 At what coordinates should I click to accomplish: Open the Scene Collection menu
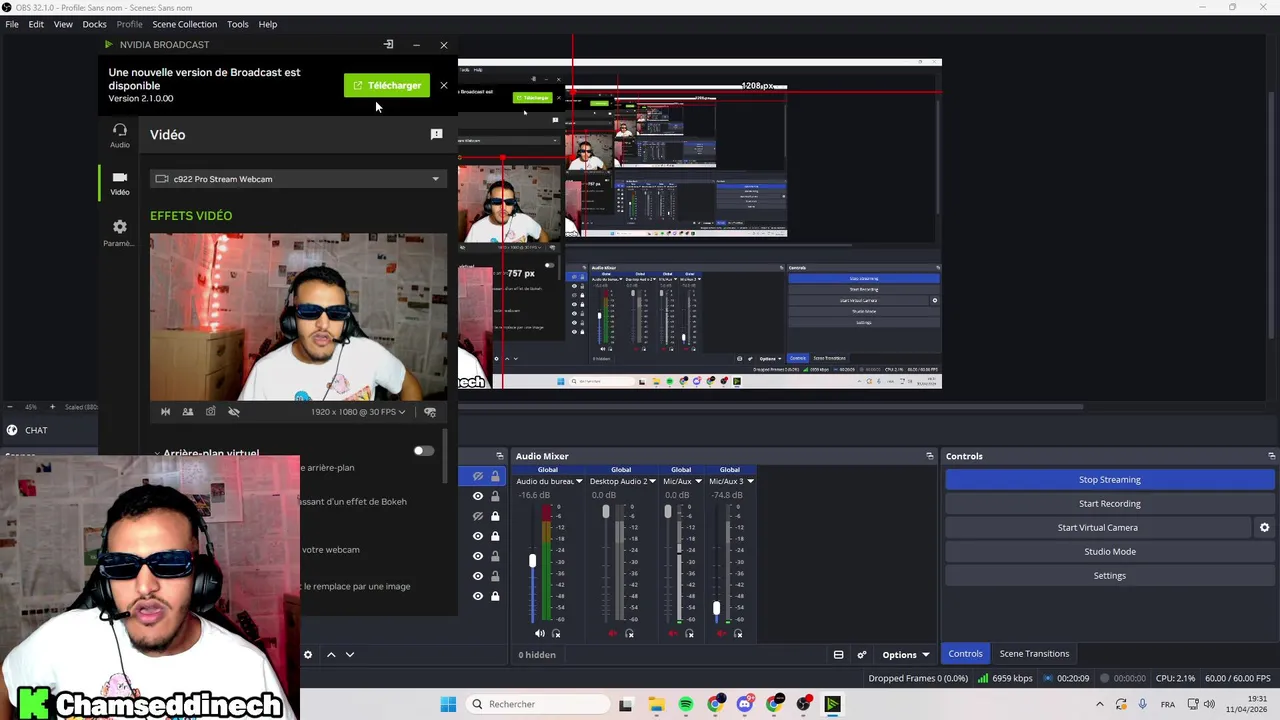184,24
